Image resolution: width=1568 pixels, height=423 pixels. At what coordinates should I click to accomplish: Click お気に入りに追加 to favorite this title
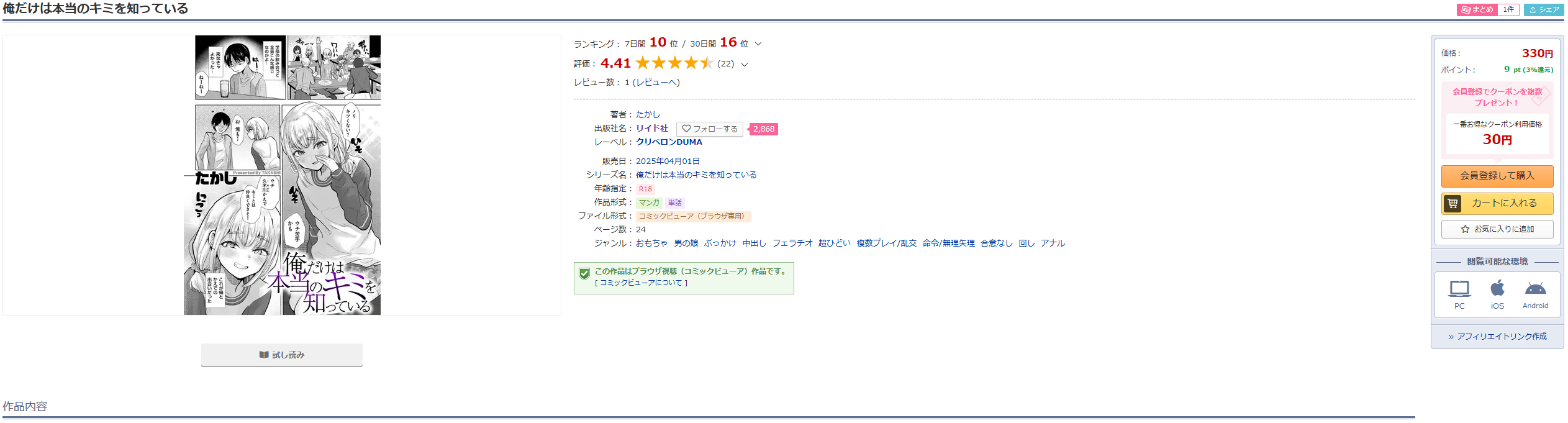pos(1497,229)
